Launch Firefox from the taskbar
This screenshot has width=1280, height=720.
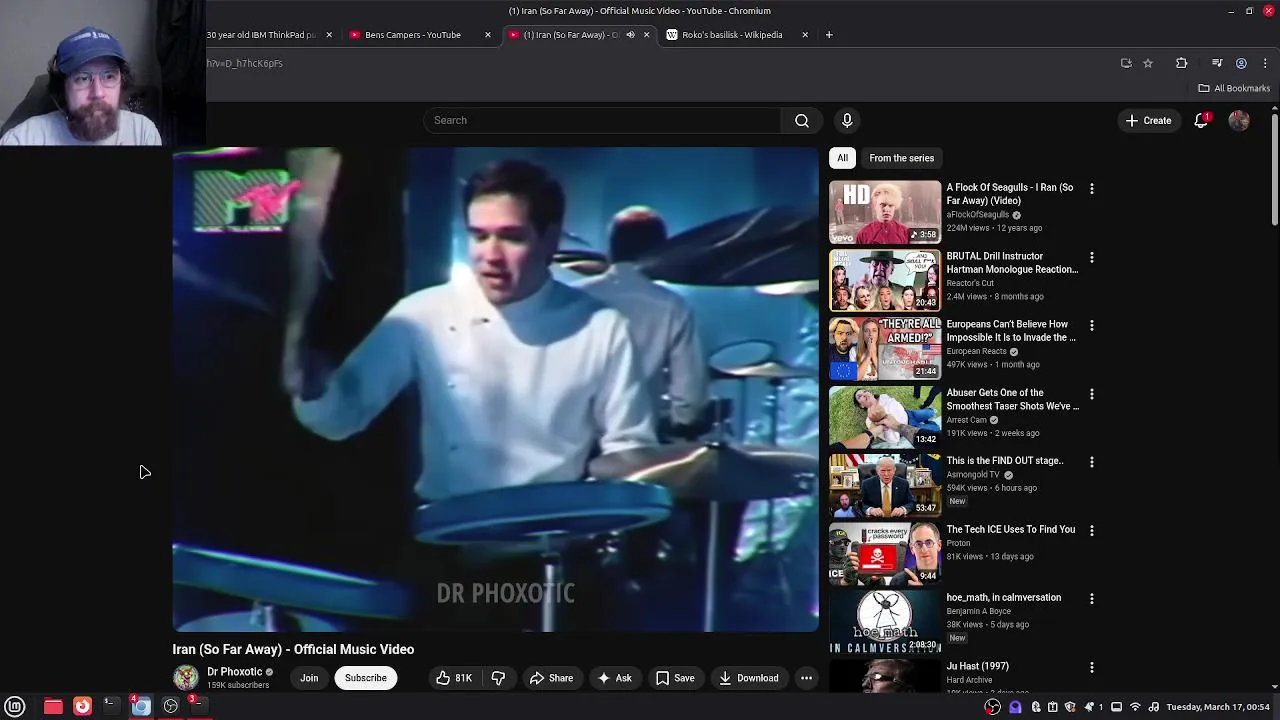click(x=82, y=706)
